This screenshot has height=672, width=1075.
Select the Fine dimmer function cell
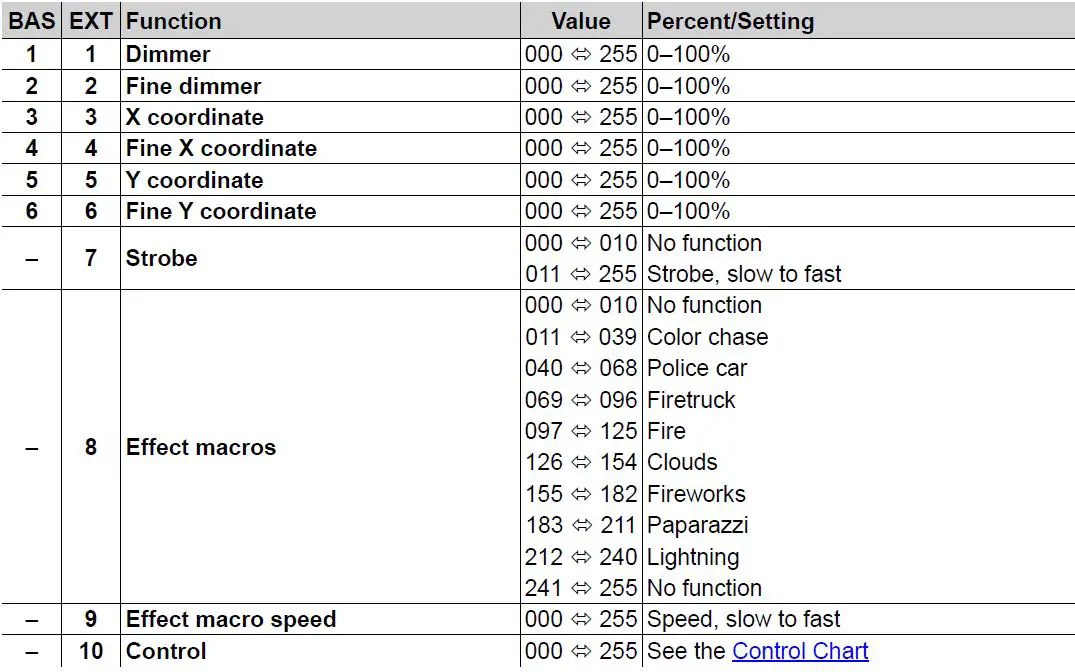pos(193,86)
